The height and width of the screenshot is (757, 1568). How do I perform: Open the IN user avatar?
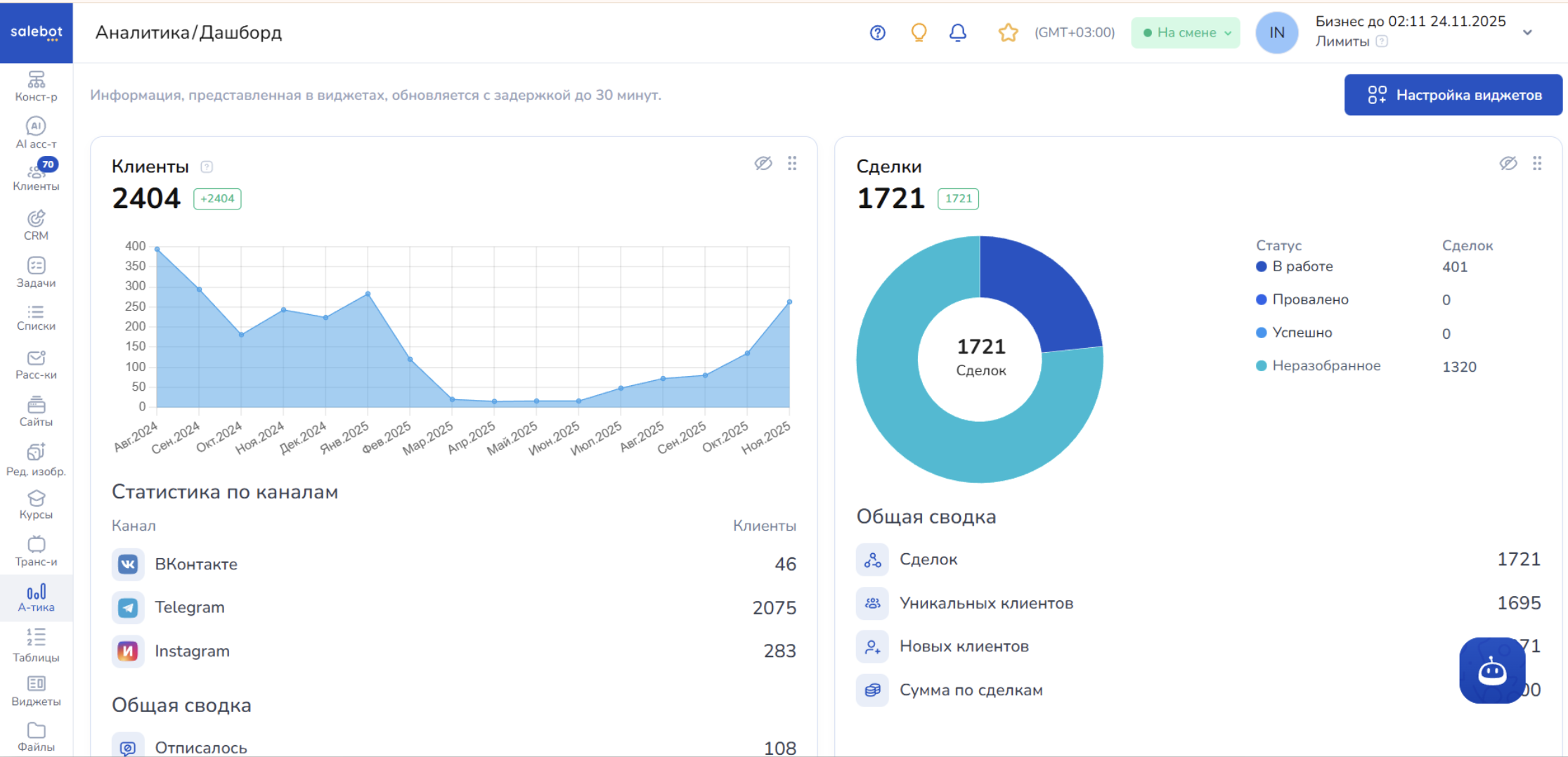pos(1276,33)
